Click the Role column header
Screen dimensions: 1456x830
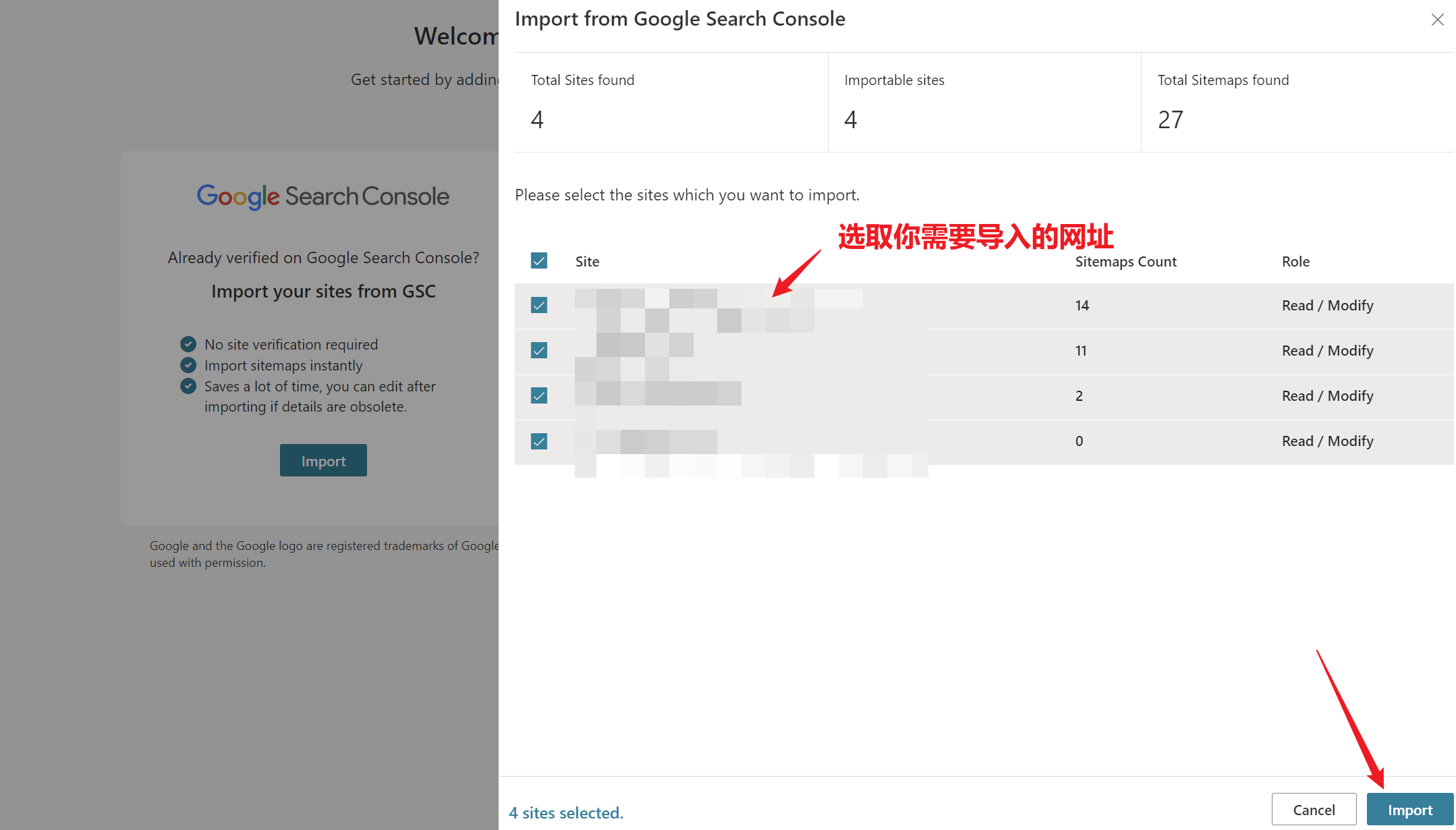[1295, 261]
